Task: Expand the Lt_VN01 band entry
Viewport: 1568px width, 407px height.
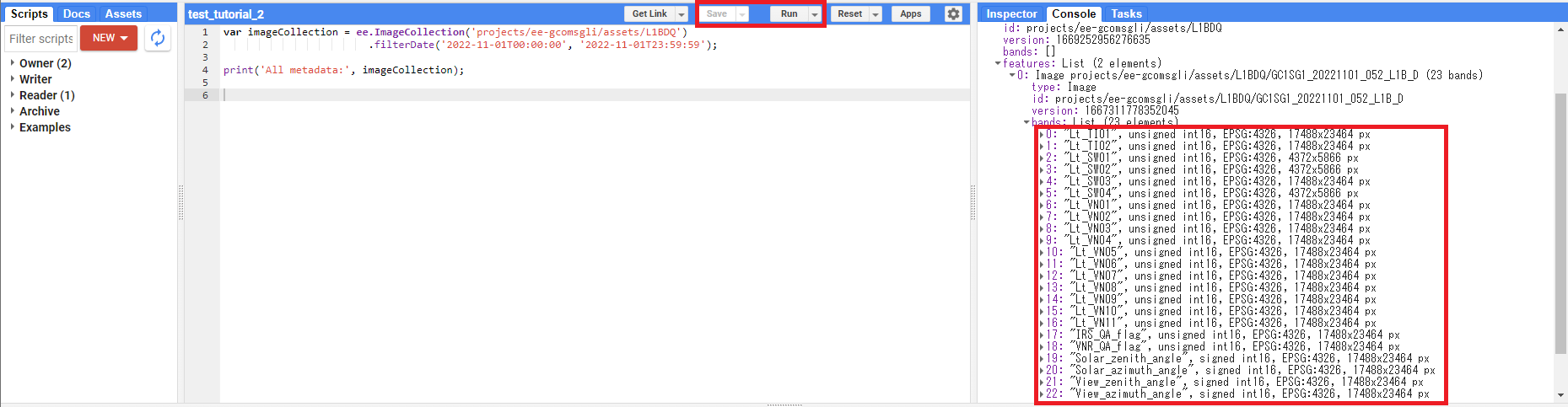Action: coord(1042,205)
